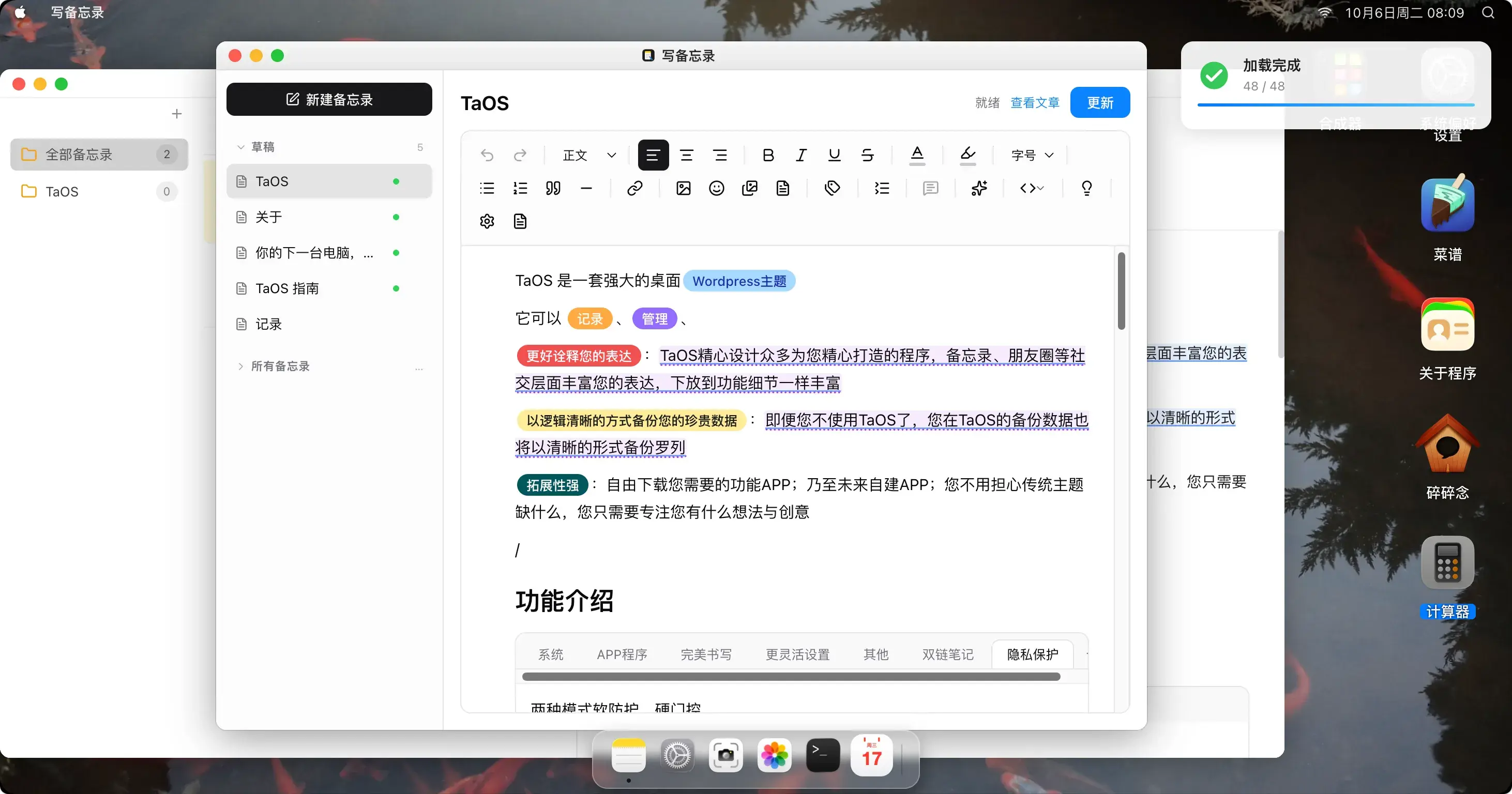The height and width of the screenshot is (794, 1512).
Task: Insert a tag label
Action: (x=833, y=188)
